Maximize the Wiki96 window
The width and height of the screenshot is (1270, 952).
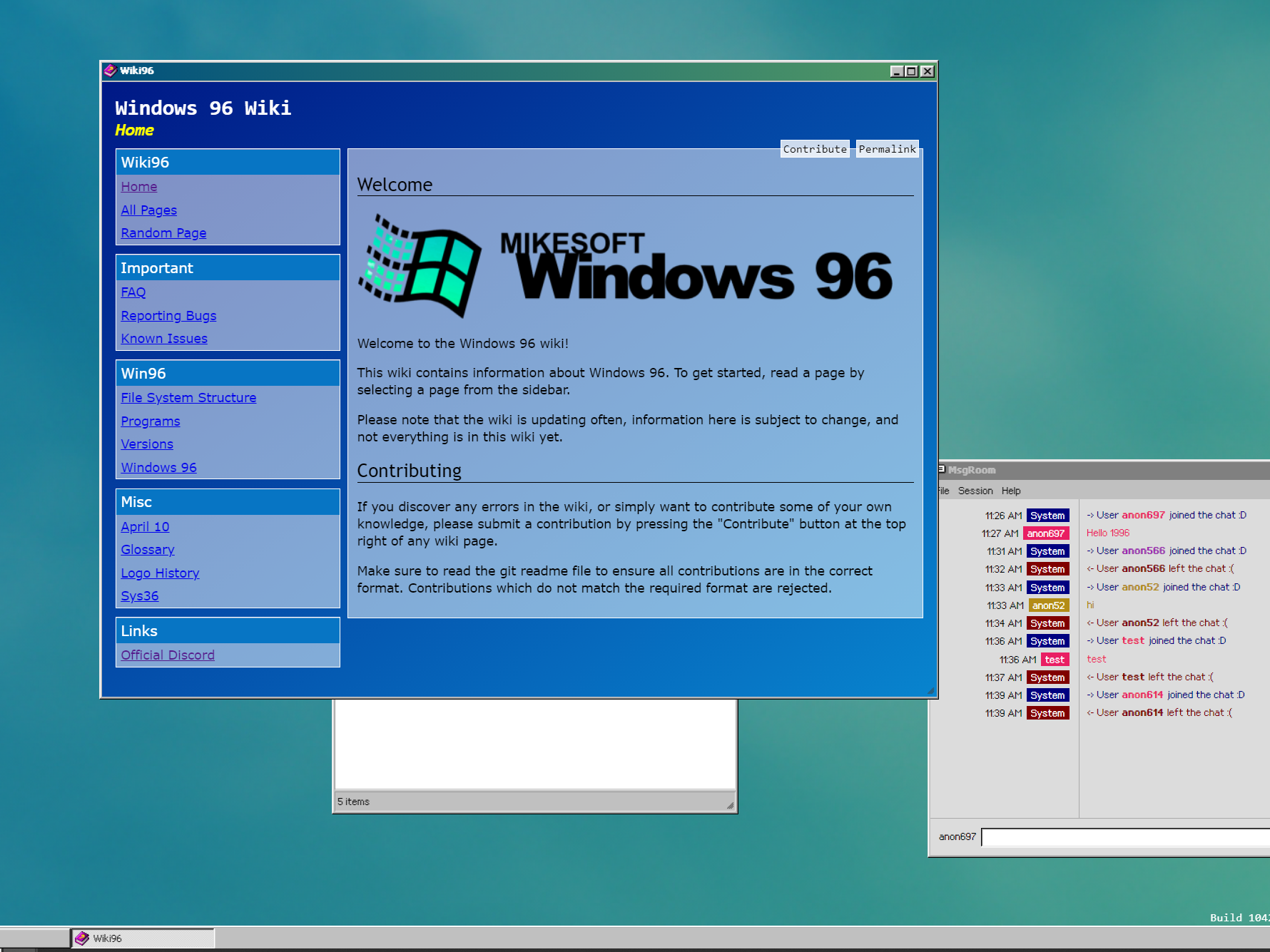pos(911,71)
